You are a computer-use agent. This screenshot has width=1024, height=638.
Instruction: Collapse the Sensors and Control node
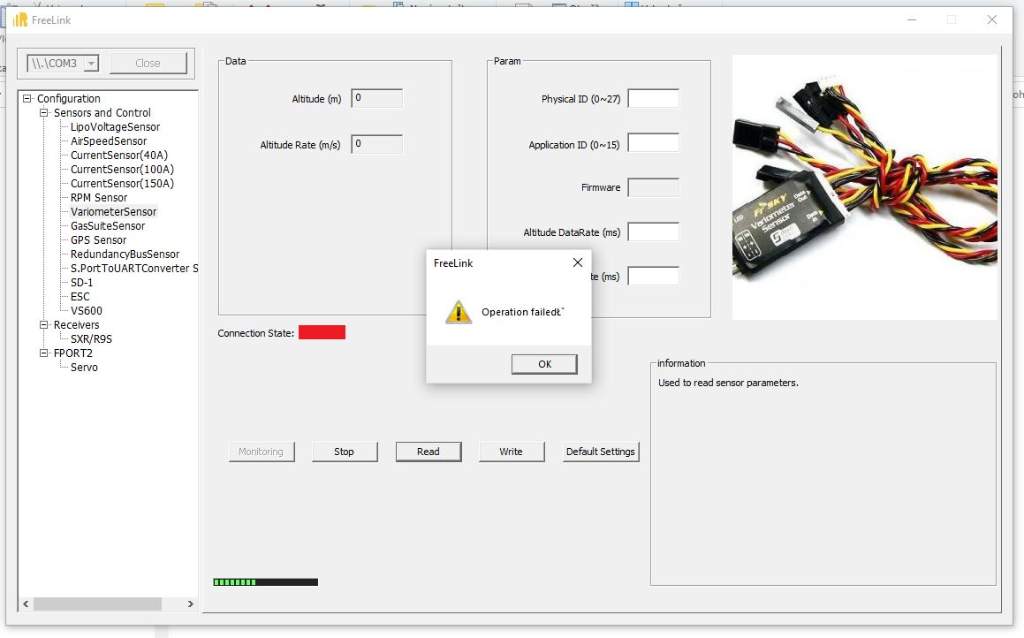[44, 113]
